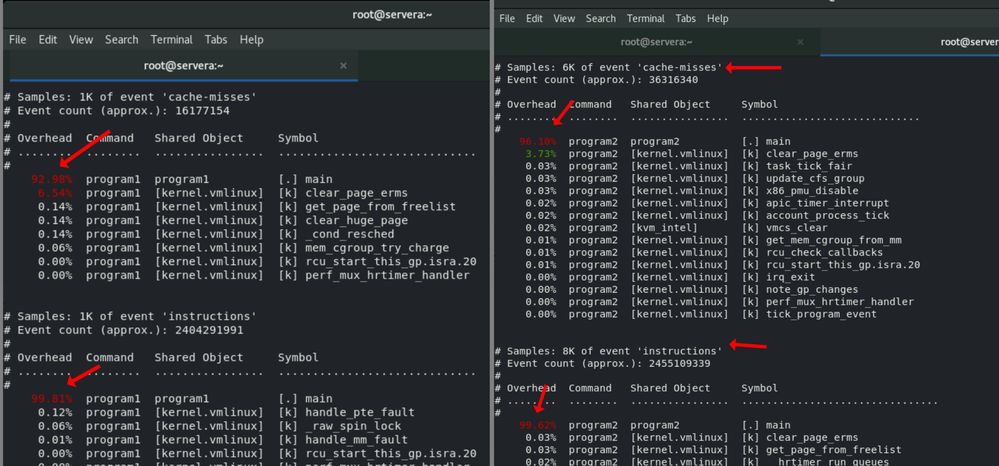This screenshot has width=999, height=466.
Task: Open Edit menu in left terminal window
Action: (x=48, y=40)
